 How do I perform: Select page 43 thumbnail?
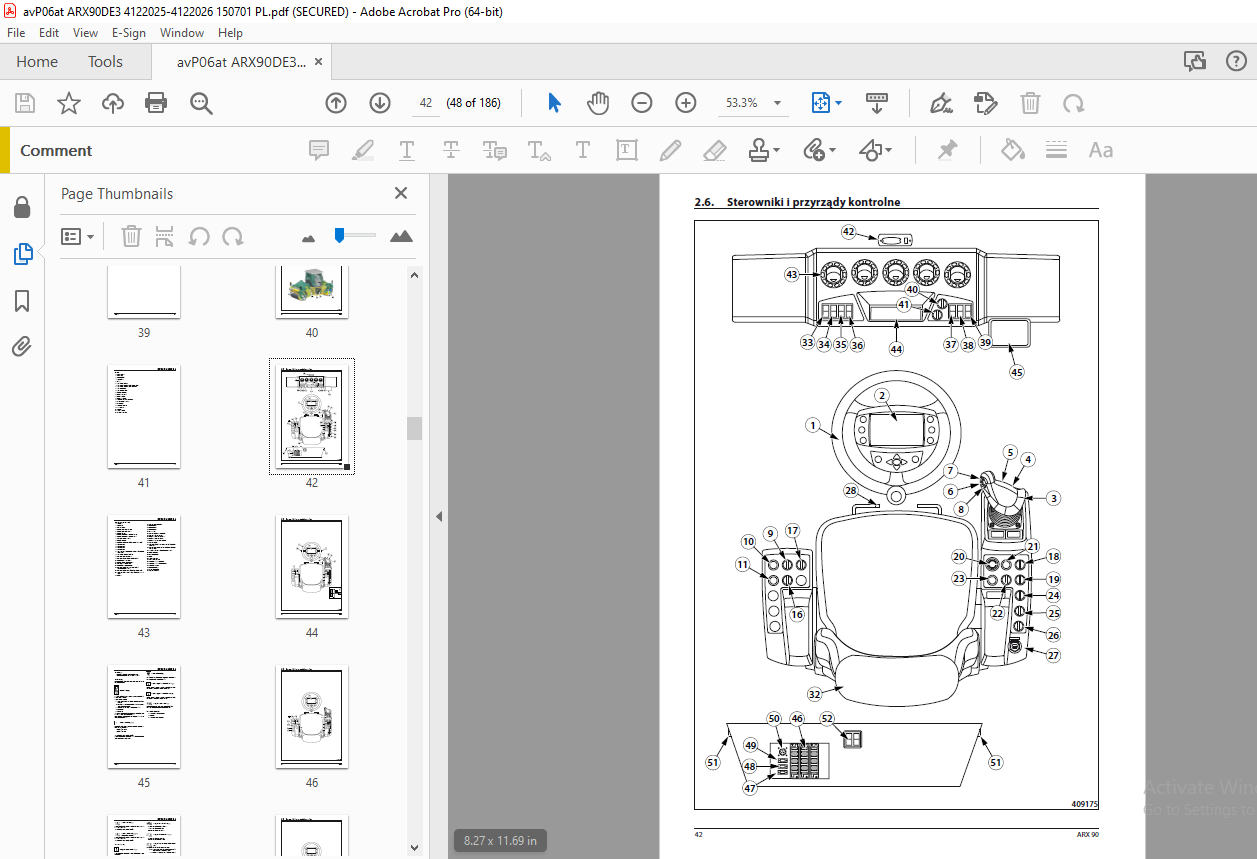click(x=144, y=566)
